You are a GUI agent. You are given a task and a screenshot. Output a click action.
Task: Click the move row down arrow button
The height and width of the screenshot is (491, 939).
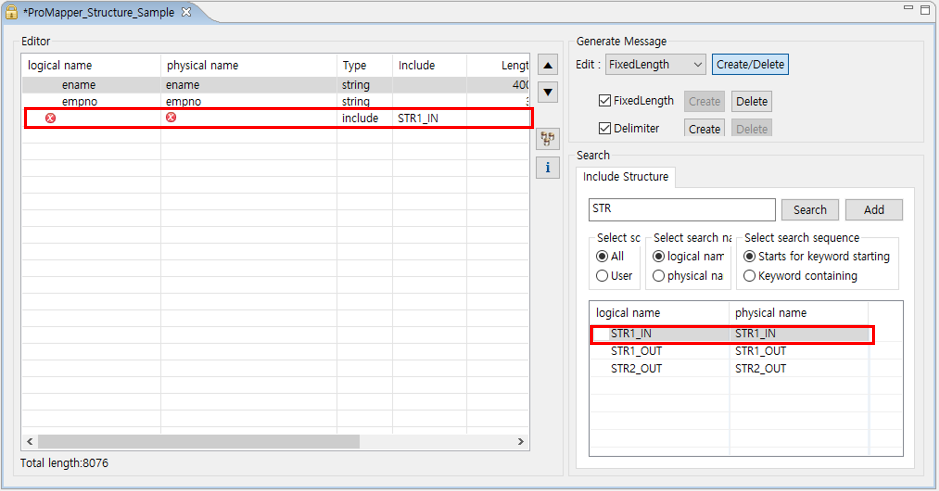(x=548, y=92)
